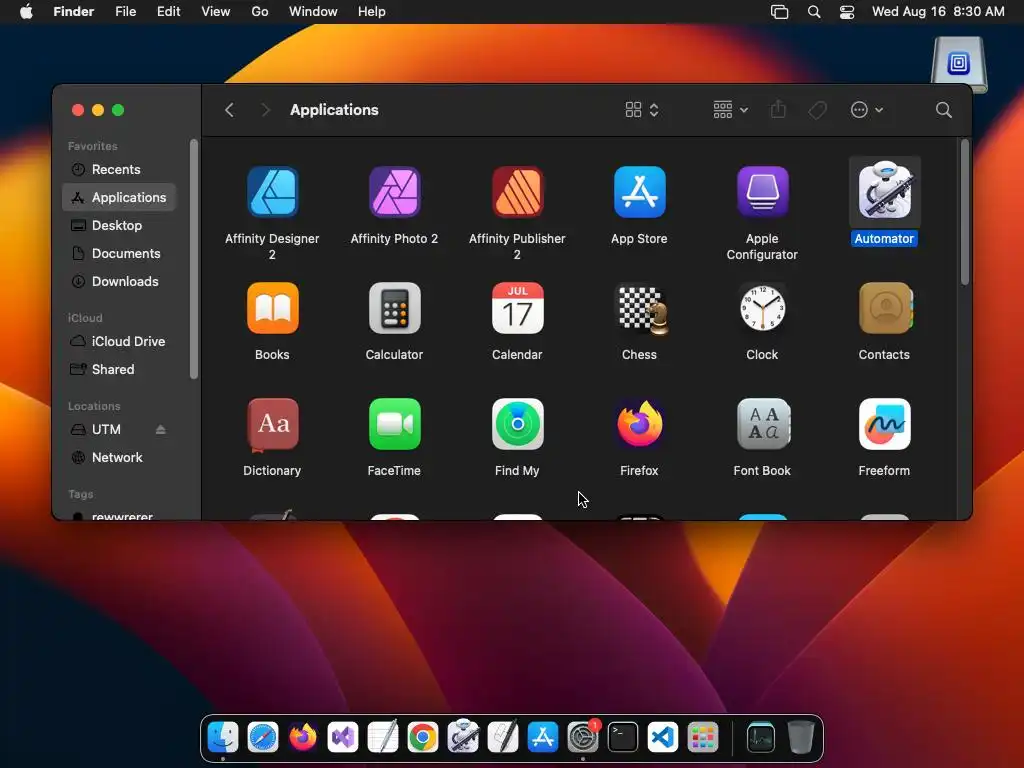This screenshot has height=768, width=1024.
Task: Open the Help menu
Action: point(372,12)
